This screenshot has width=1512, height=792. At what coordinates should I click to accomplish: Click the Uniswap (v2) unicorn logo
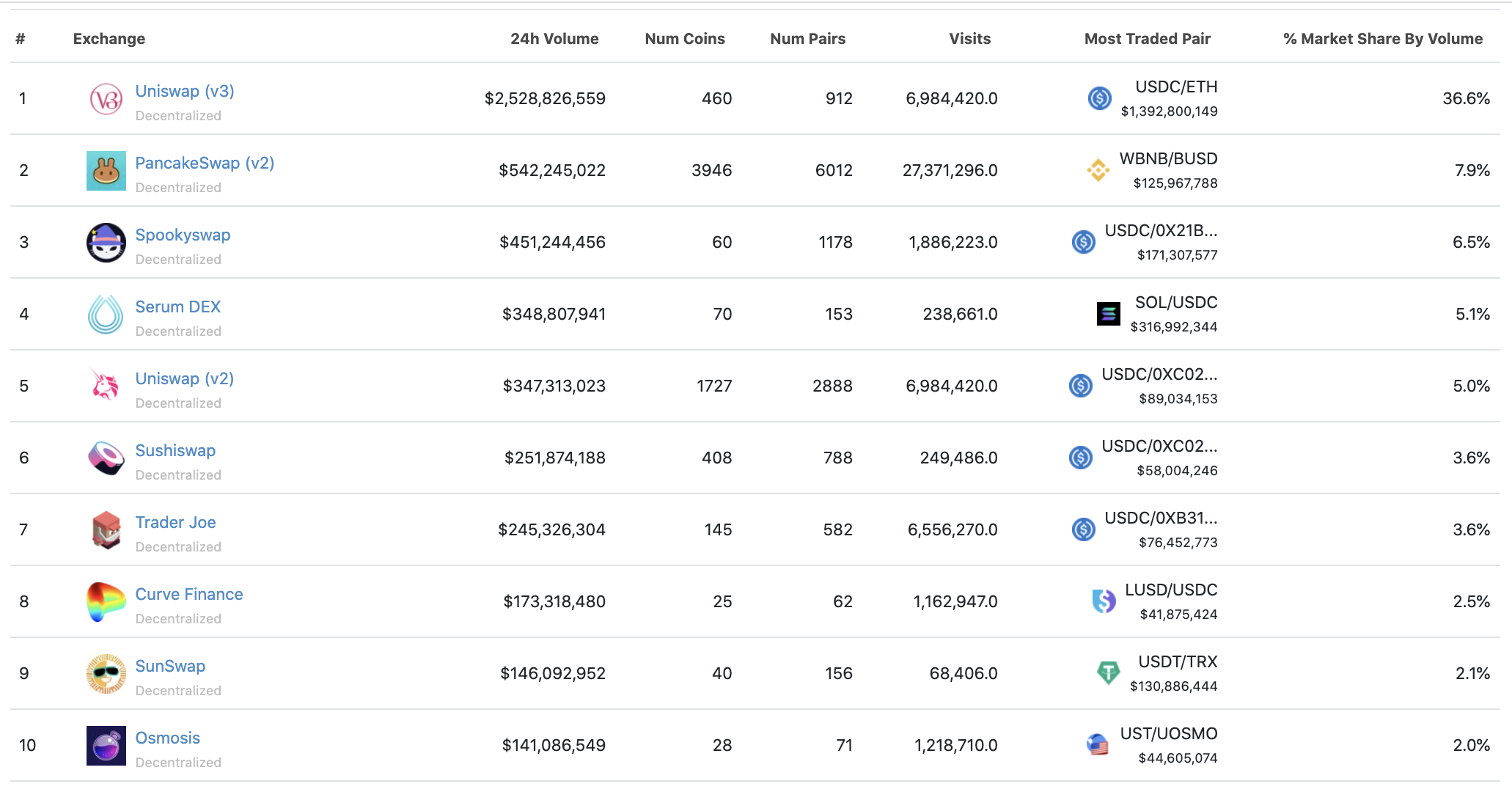point(106,386)
